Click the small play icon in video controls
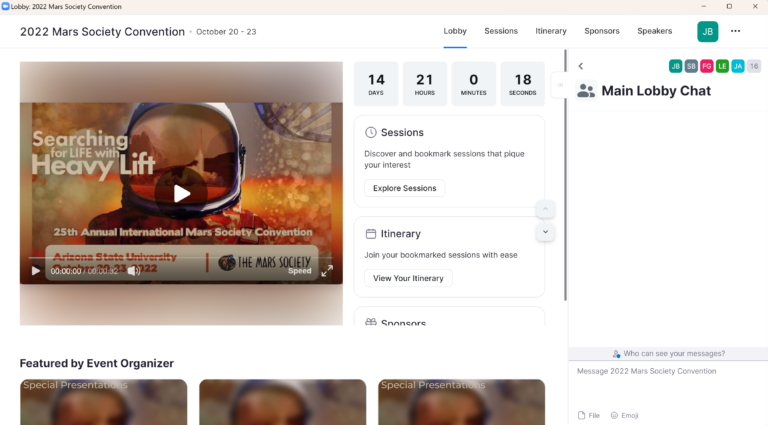Screen dimensions: 768x425 point(36,271)
